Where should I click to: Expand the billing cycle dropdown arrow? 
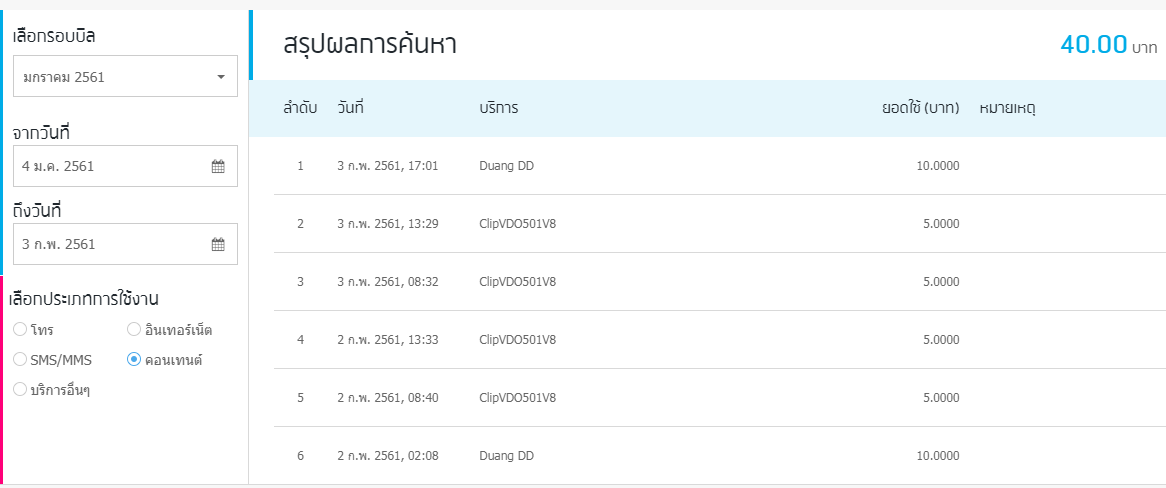click(221, 77)
